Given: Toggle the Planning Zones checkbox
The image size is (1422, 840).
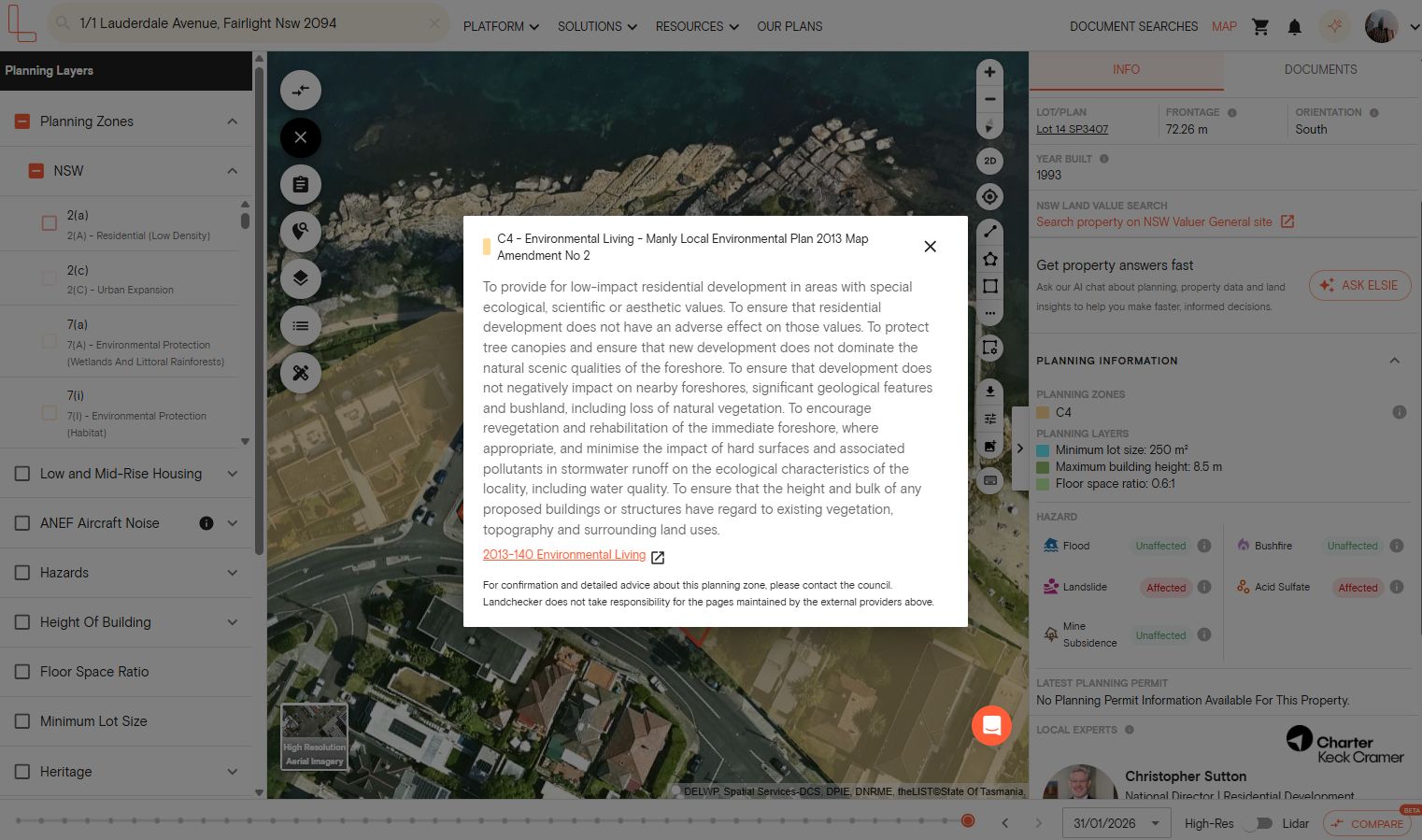Looking at the screenshot, I should coord(22,121).
